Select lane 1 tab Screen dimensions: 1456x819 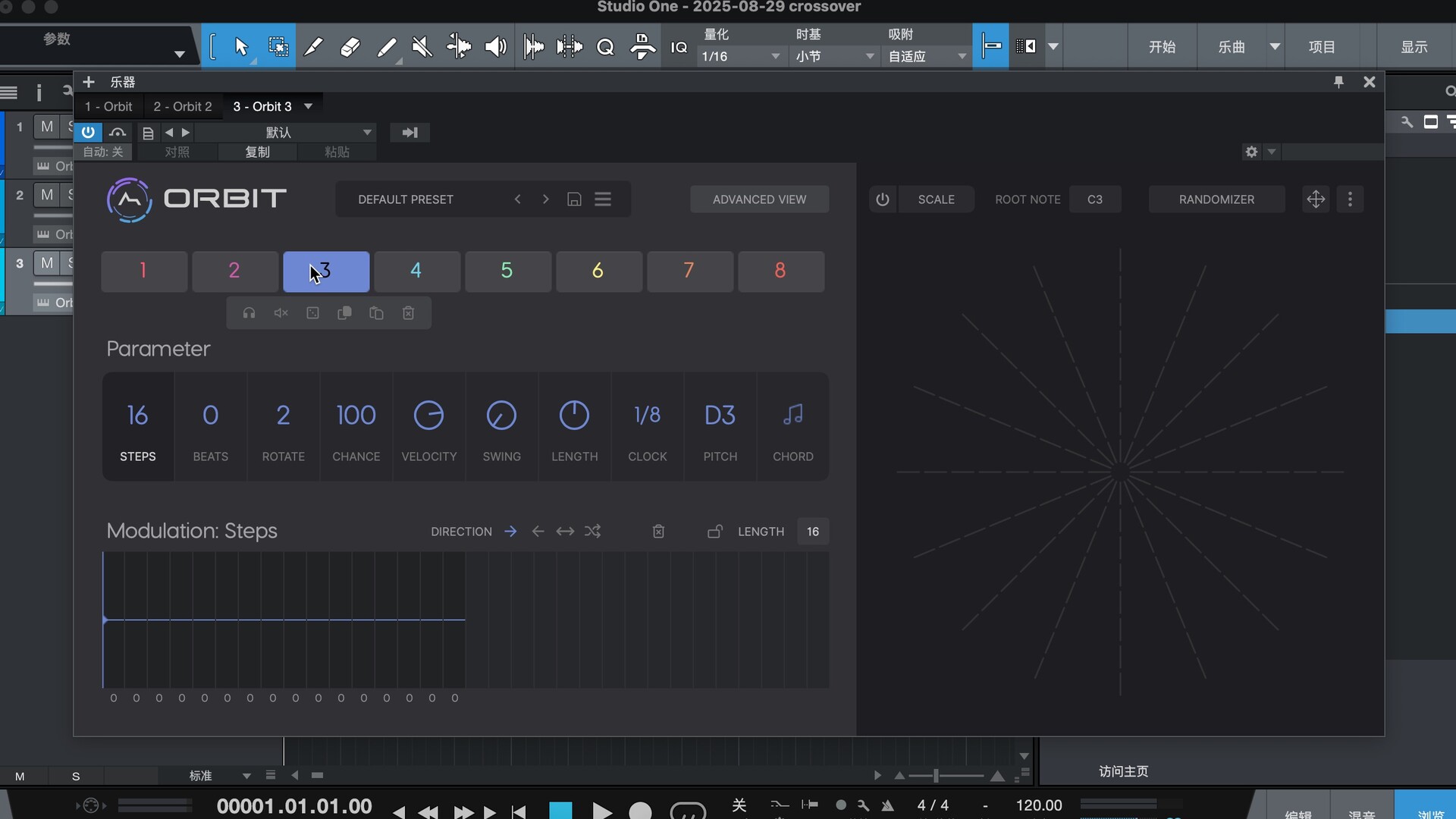point(144,271)
